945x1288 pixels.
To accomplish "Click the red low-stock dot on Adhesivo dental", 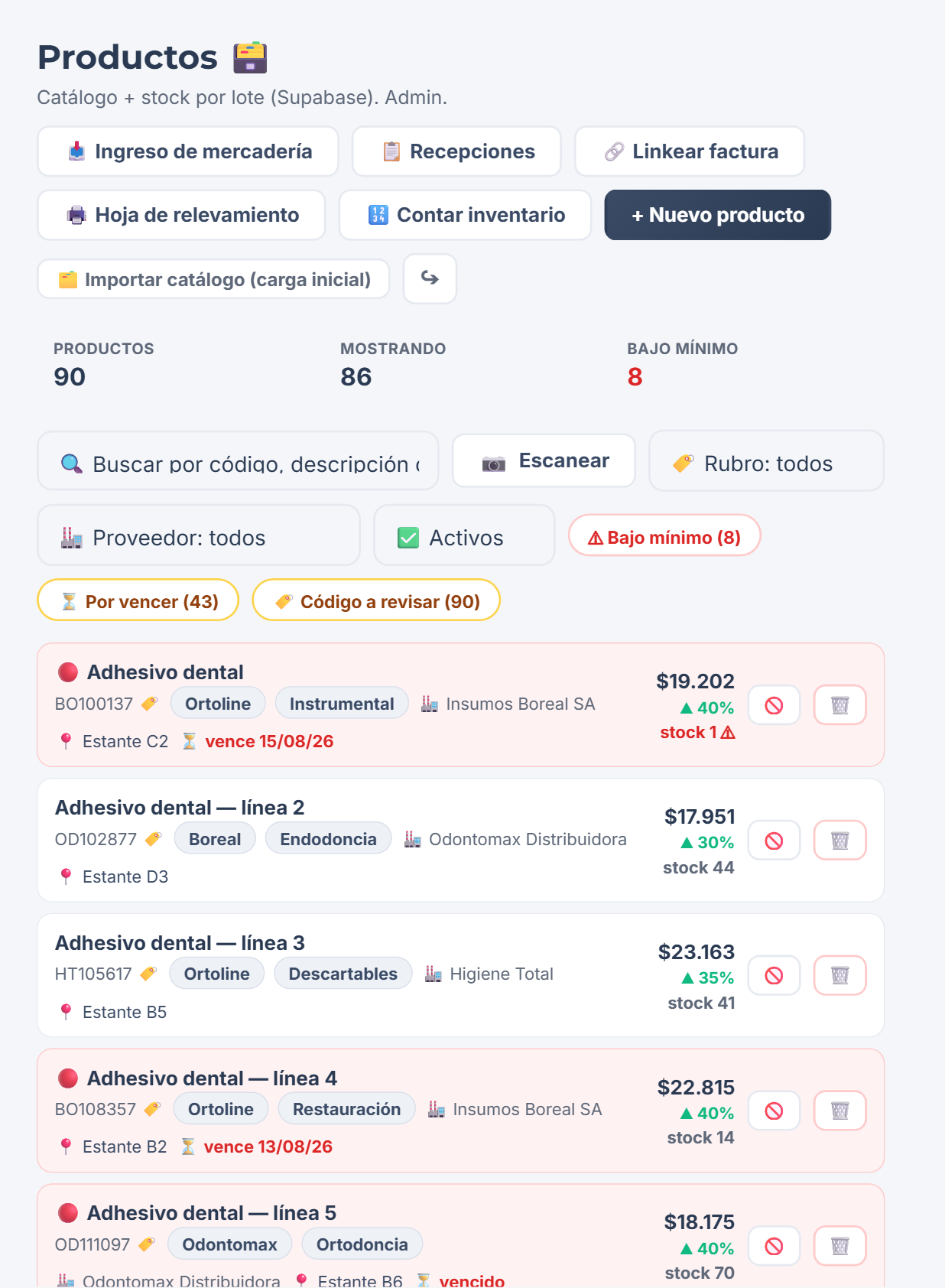I will coord(68,672).
